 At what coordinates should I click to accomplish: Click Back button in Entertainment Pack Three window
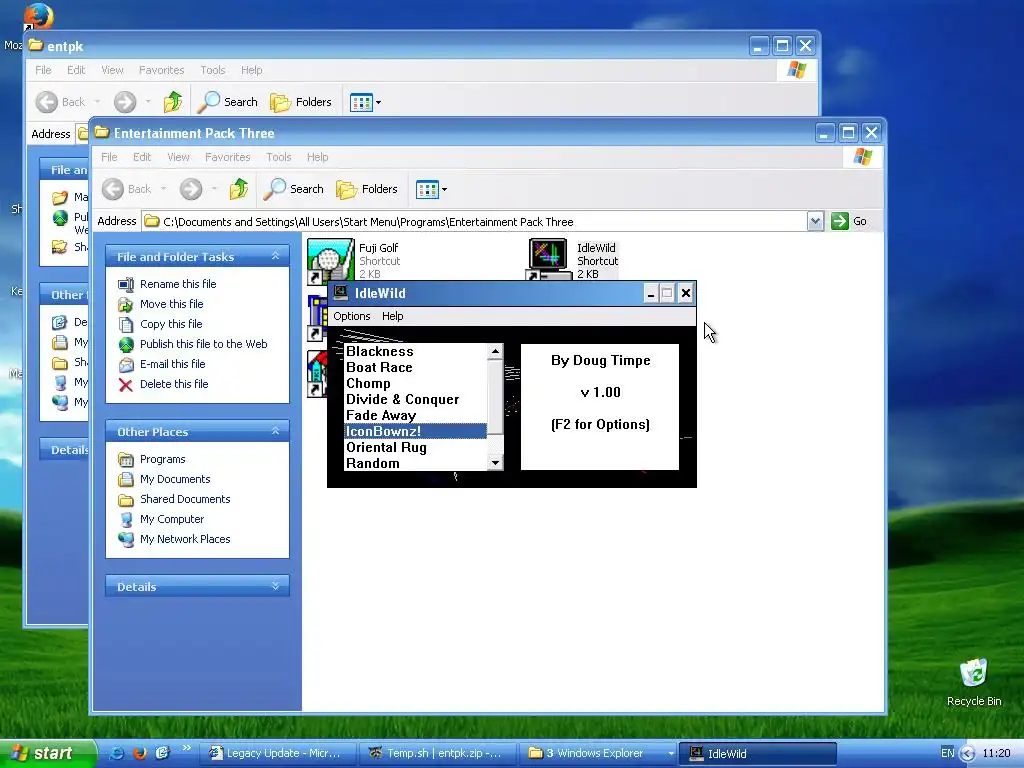click(127, 189)
